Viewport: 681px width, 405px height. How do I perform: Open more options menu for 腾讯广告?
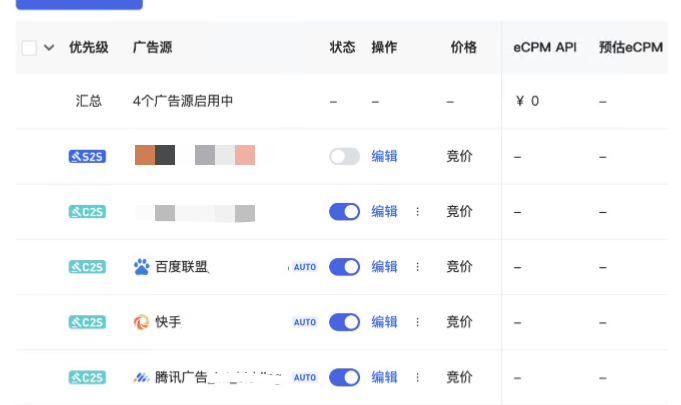point(417,377)
